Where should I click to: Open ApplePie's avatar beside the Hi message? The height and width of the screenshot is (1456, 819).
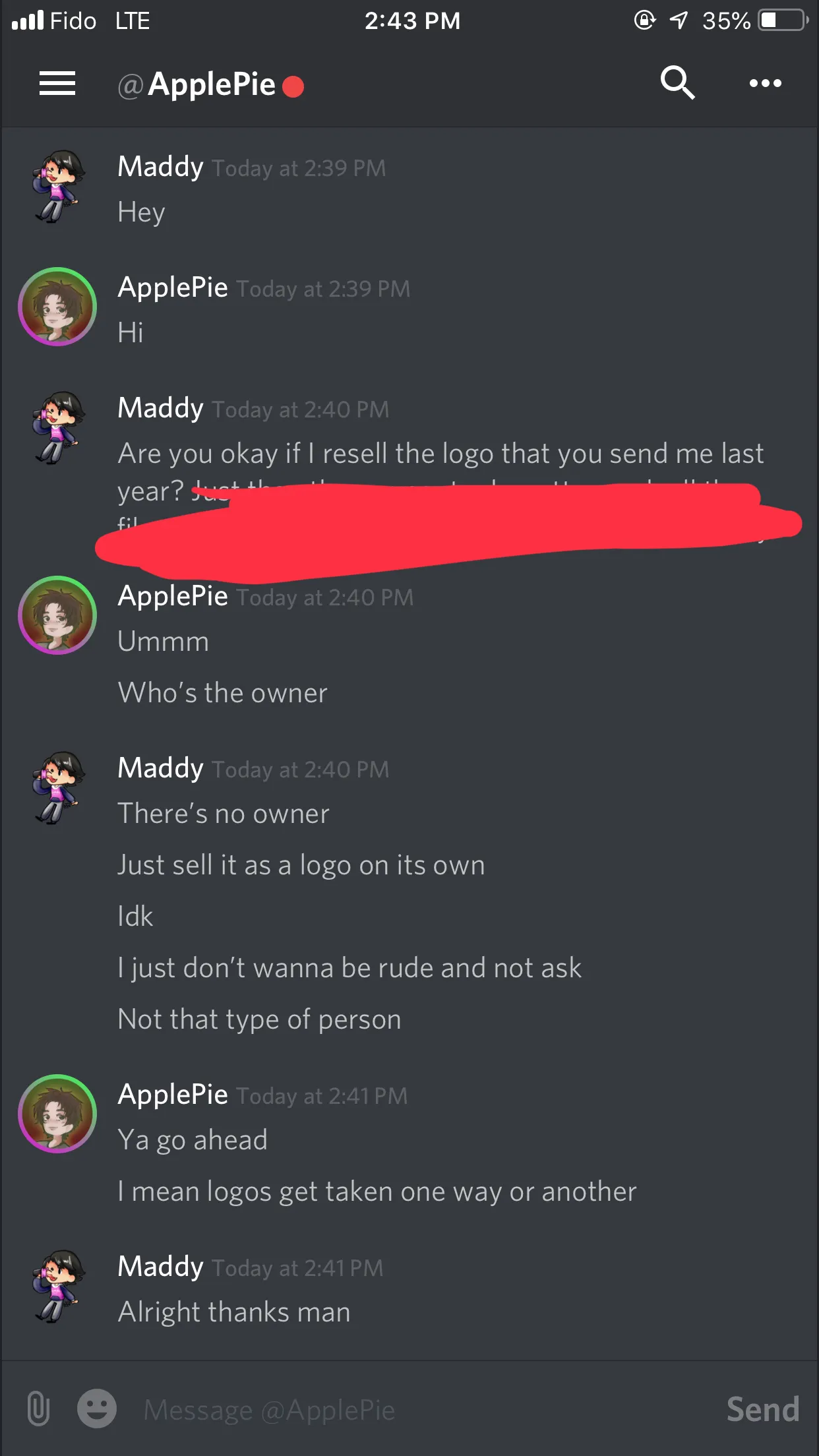57,307
